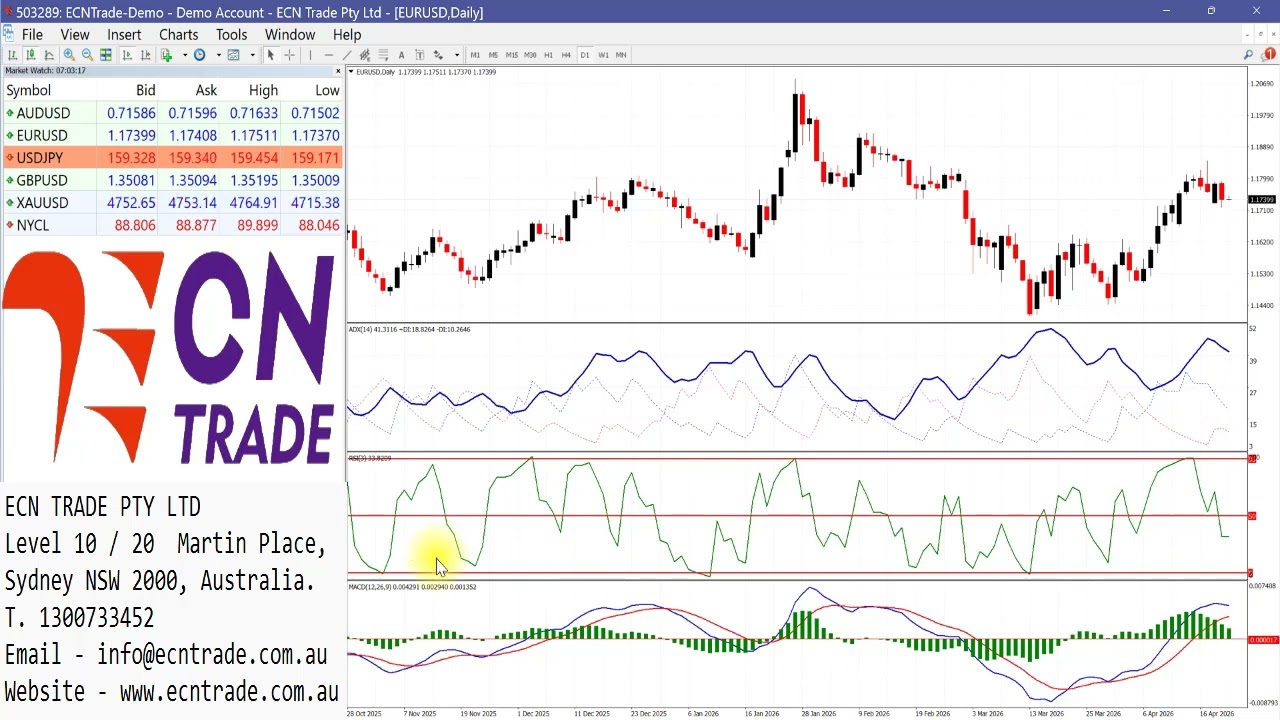Image resolution: width=1280 pixels, height=720 pixels.
Task: Select the text label tool
Action: [x=420, y=55]
